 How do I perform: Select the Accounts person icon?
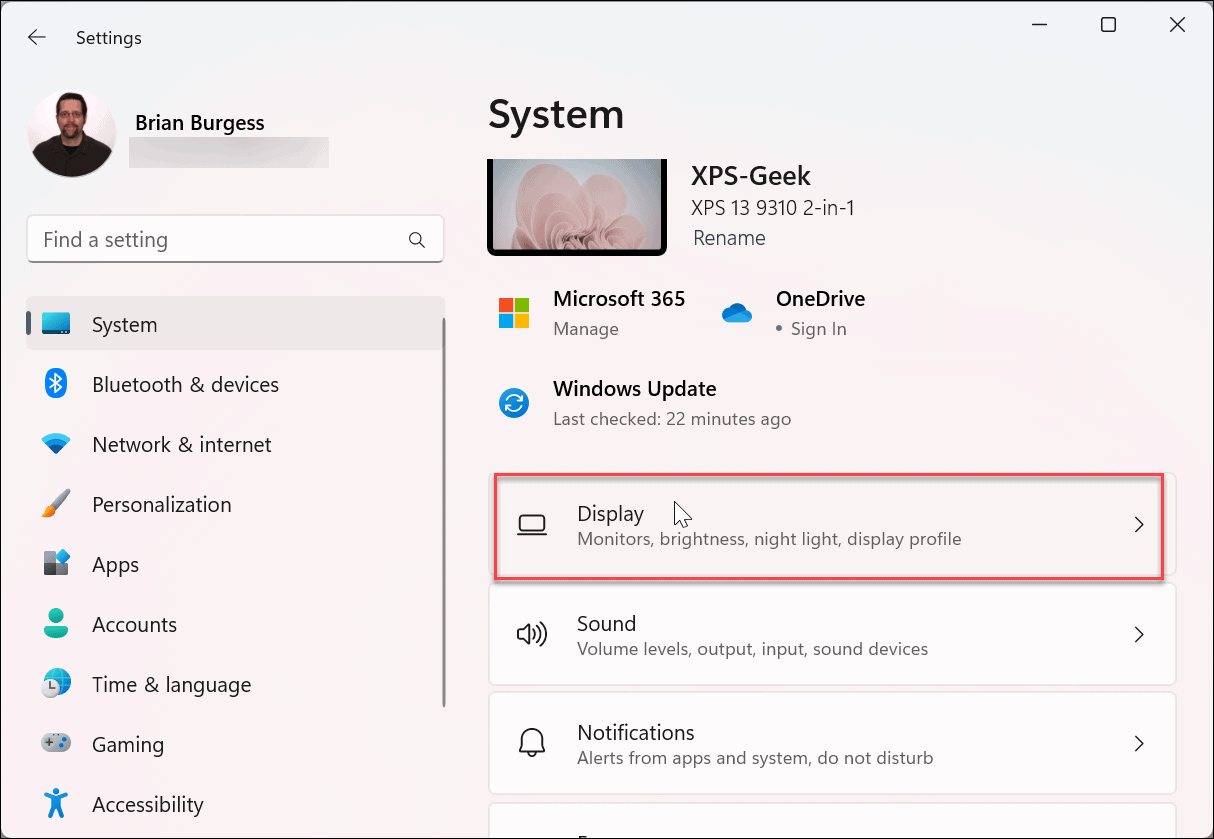tap(56, 623)
